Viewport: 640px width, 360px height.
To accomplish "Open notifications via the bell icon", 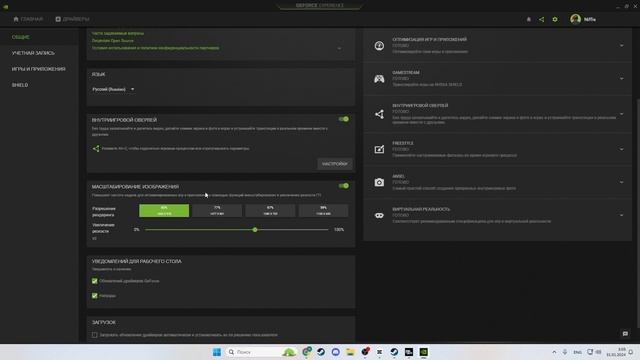I will 529,19.
